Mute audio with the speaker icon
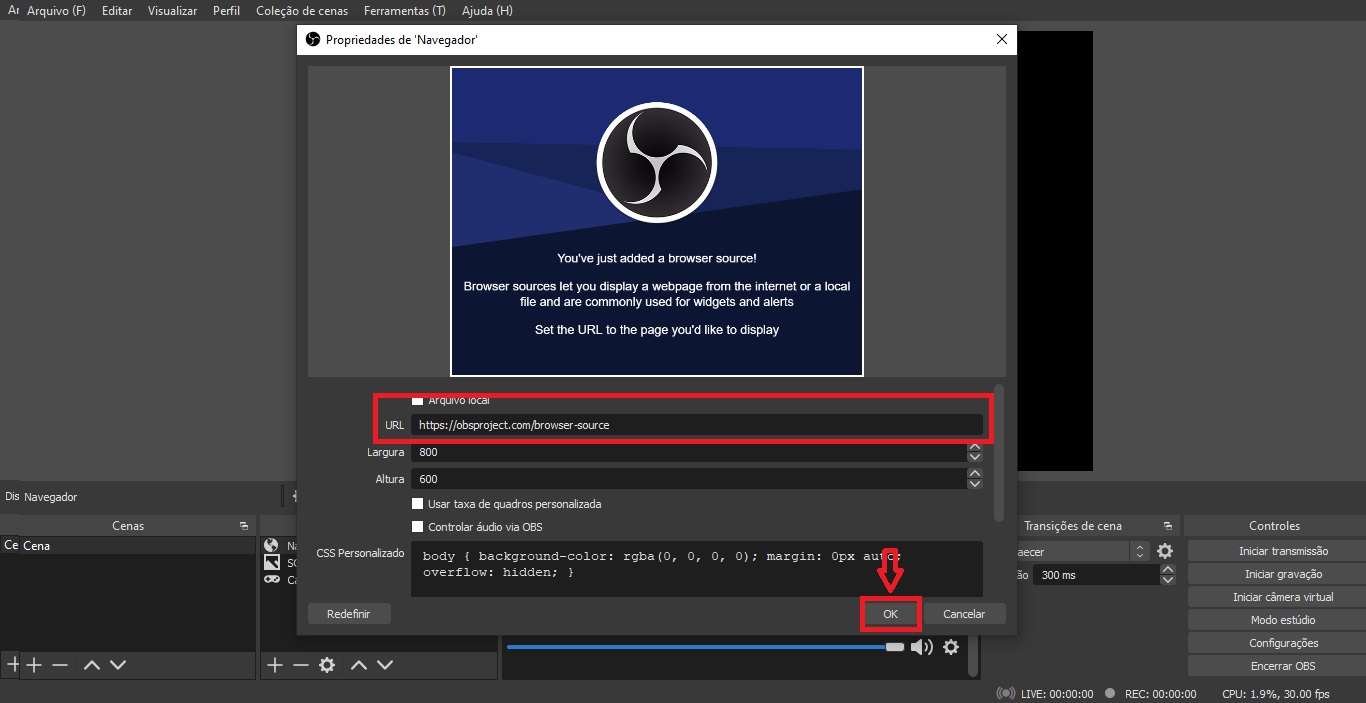 click(x=921, y=647)
